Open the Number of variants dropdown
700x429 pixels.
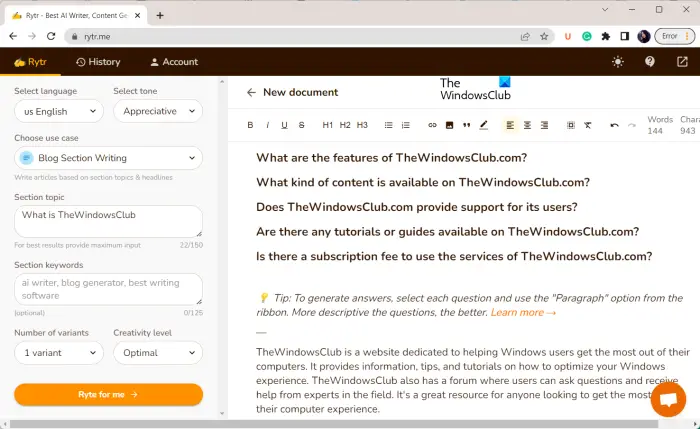point(59,353)
